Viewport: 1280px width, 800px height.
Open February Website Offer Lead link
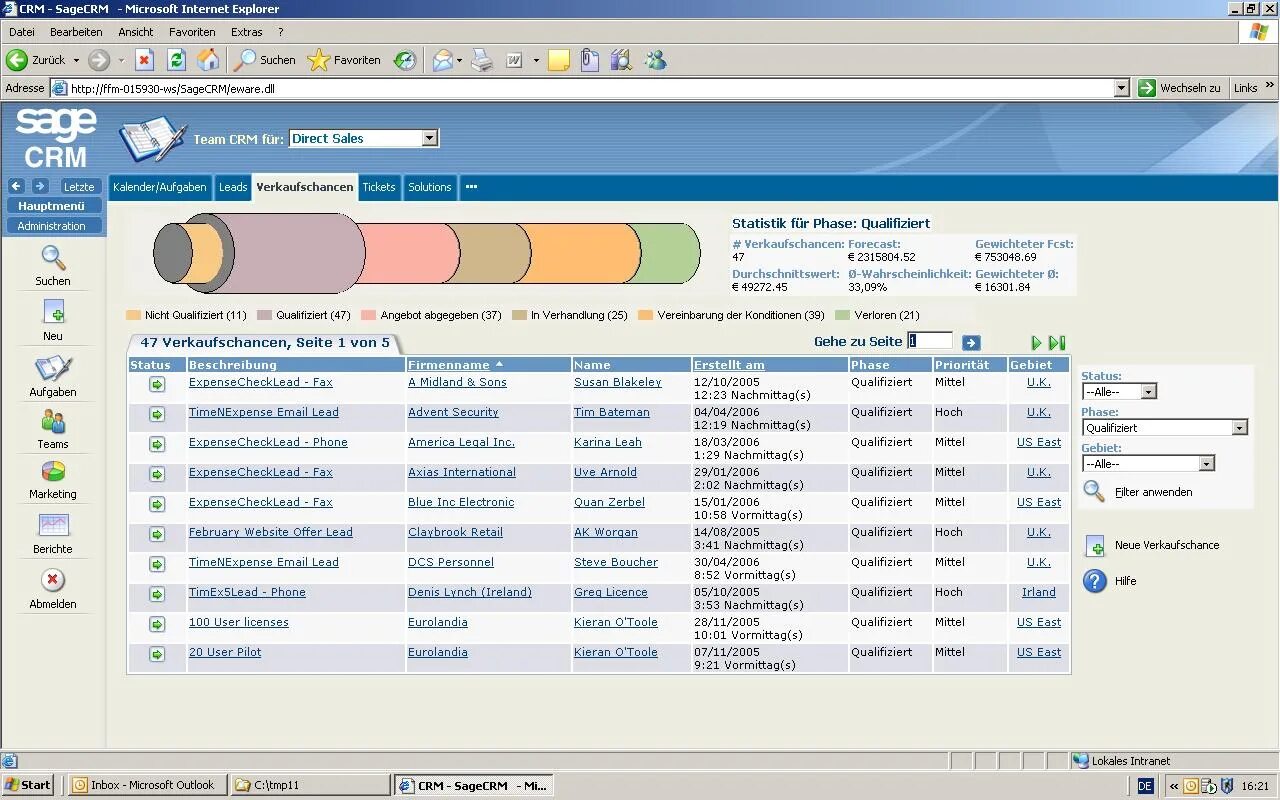[271, 532]
